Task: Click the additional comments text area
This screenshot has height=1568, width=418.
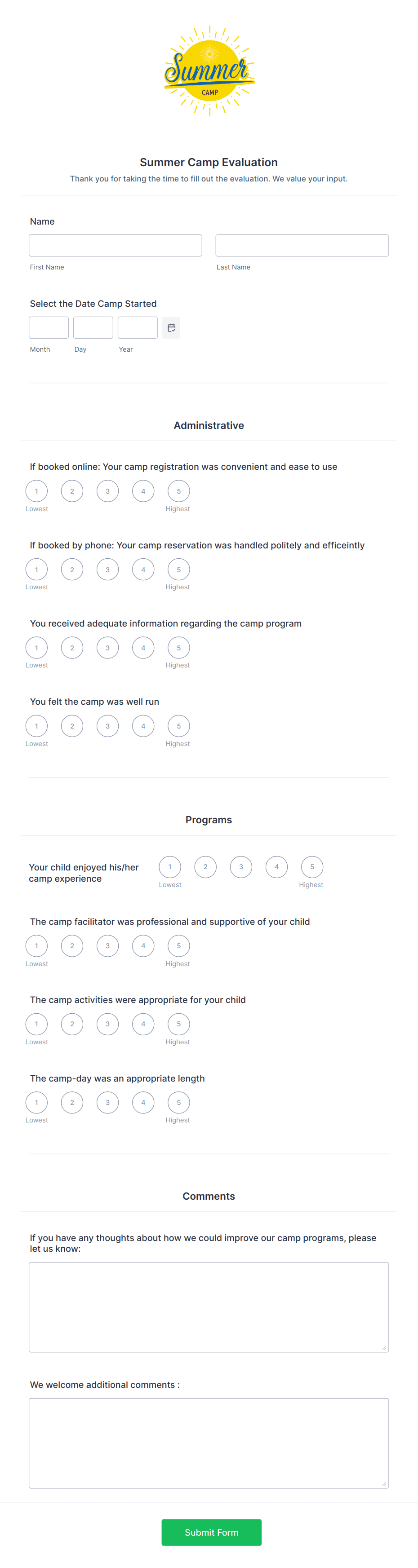Action: click(x=209, y=1443)
